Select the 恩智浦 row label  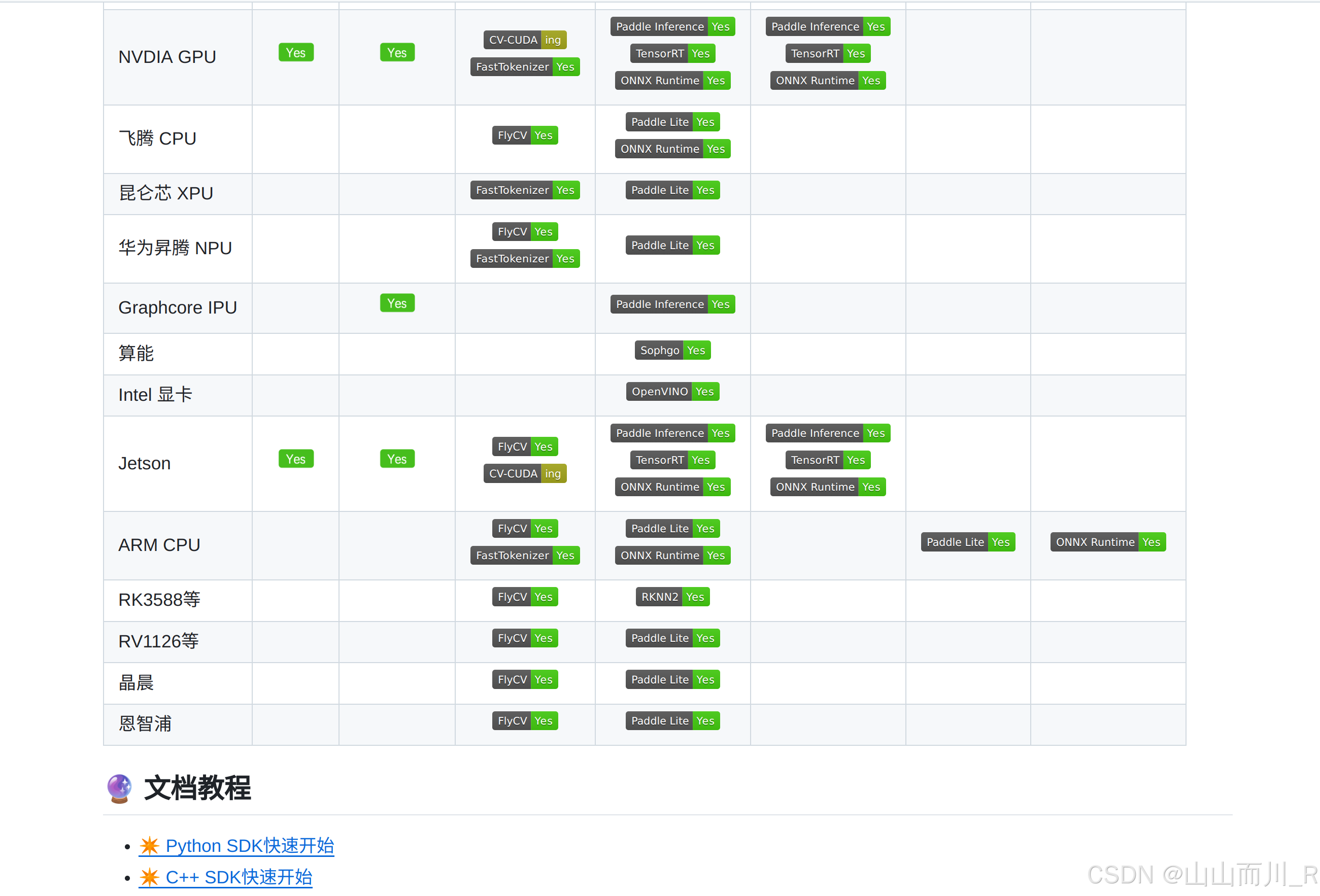[x=145, y=724]
